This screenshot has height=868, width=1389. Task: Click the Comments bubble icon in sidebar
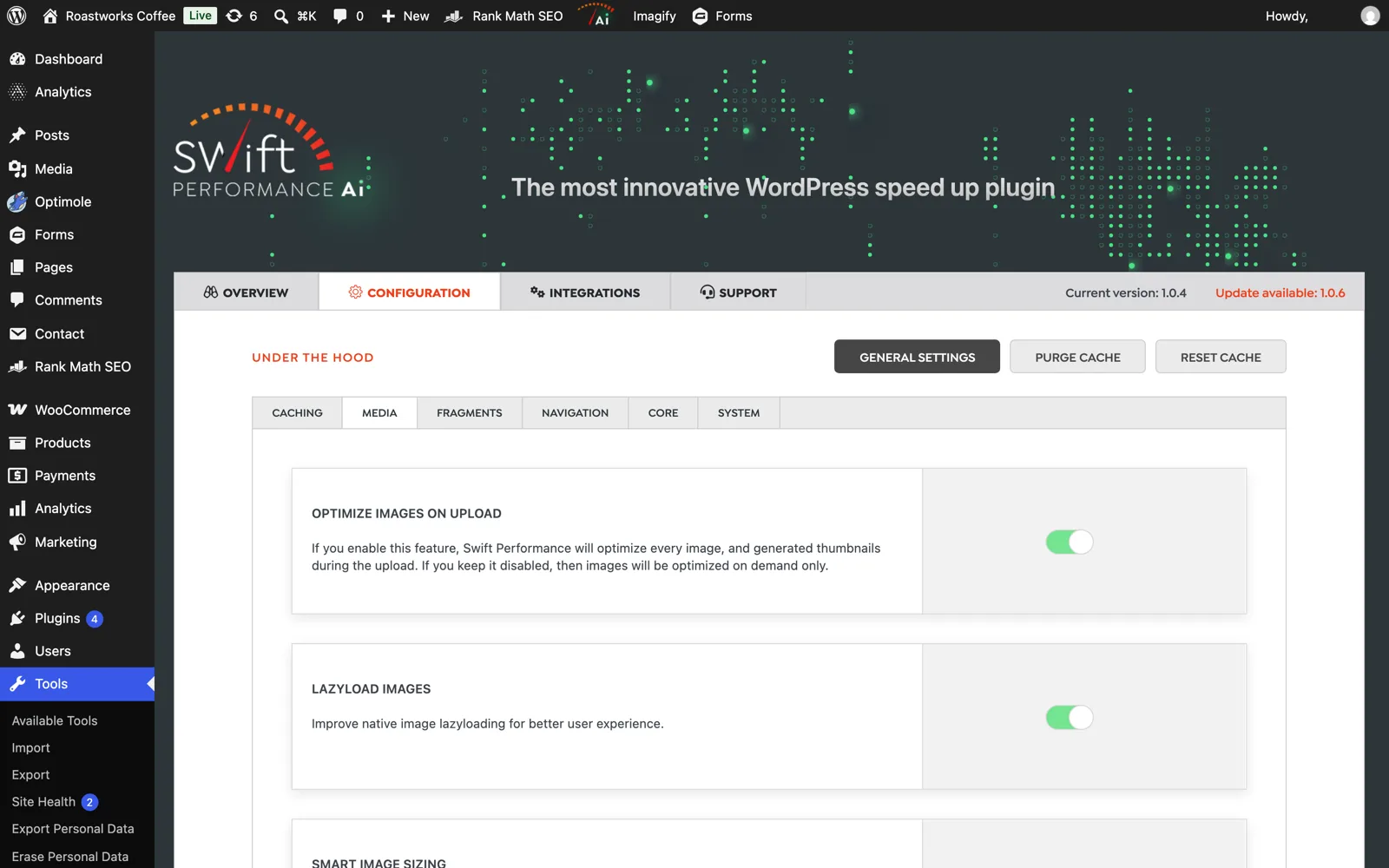point(17,300)
